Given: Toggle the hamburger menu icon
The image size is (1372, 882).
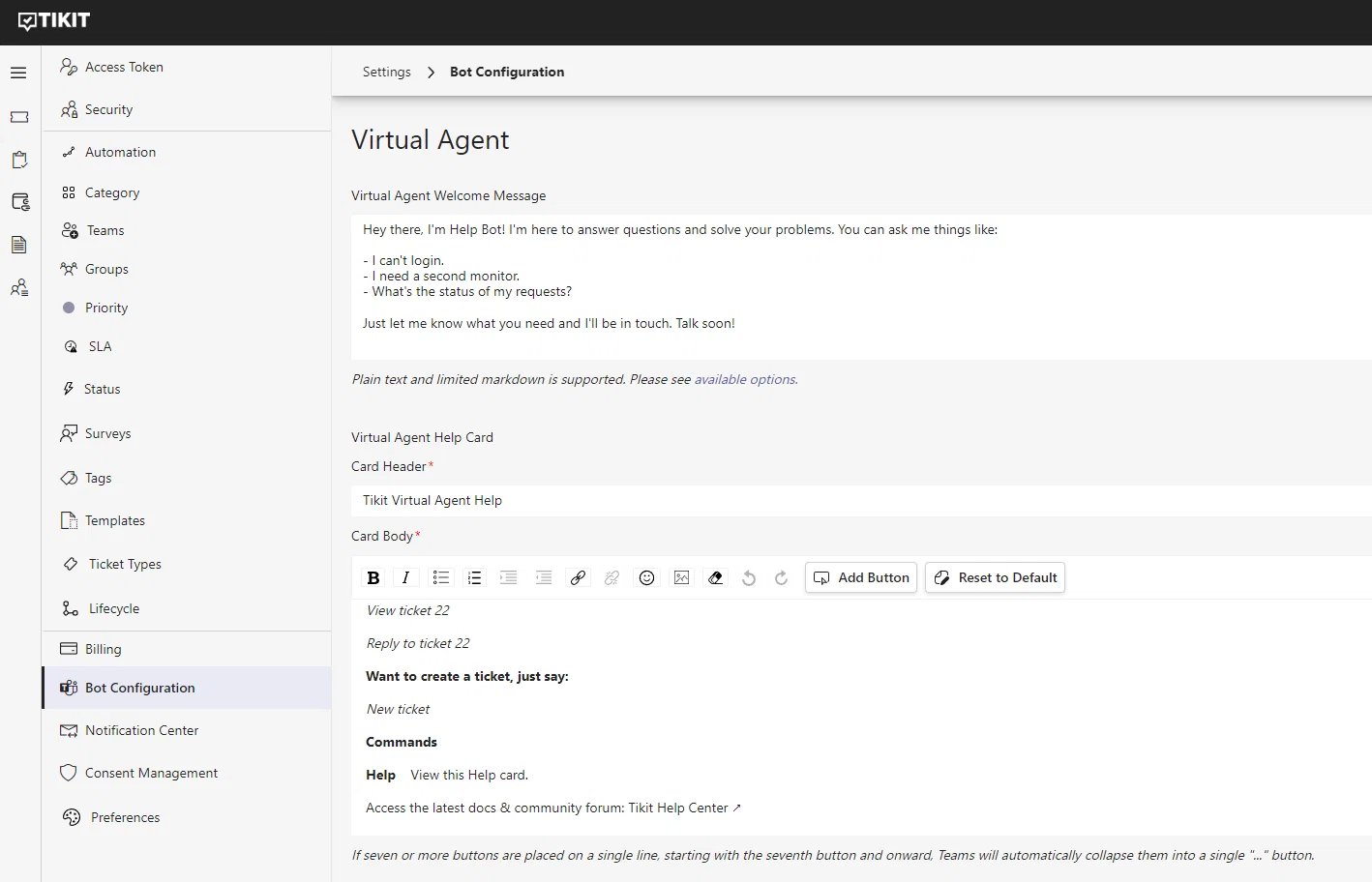Looking at the screenshot, I should [x=18, y=73].
